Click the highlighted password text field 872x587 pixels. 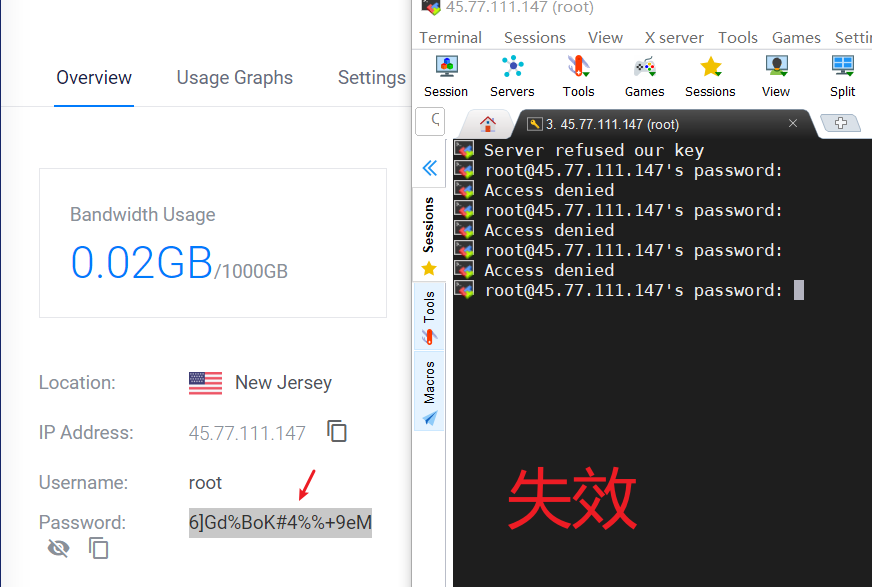pyautogui.click(x=280, y=522)
